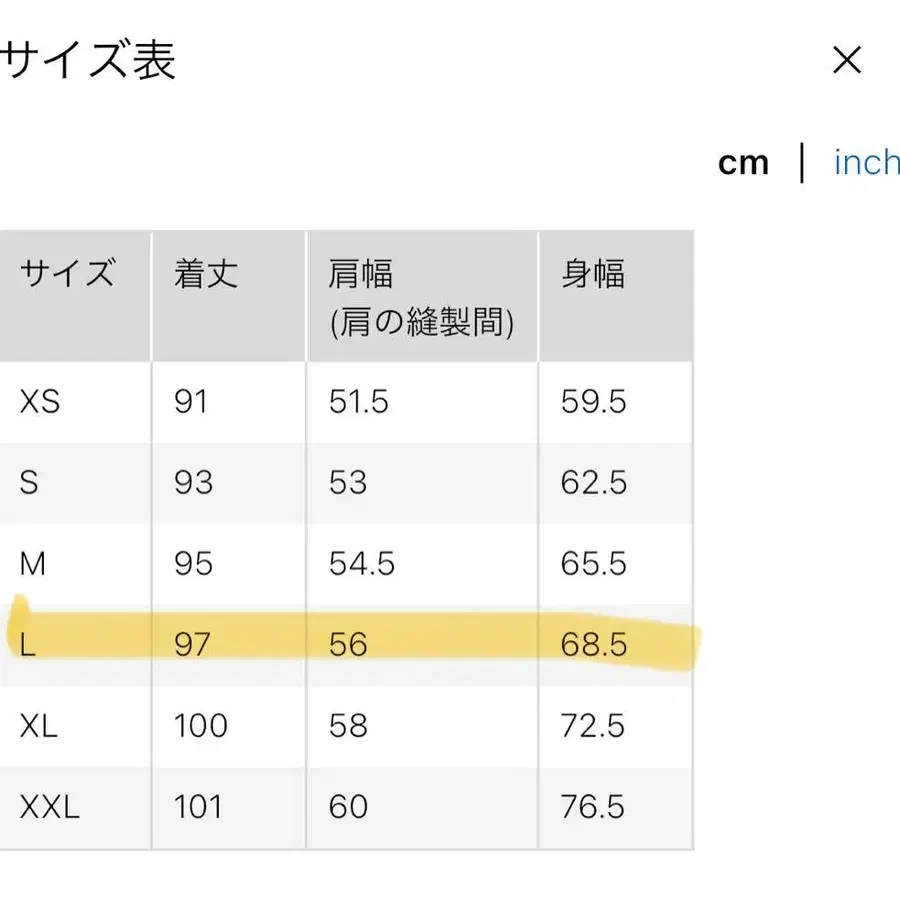This screenshot has width=900, height=900.
Task: Close the サイズ表 size chart
Action: 847,61
